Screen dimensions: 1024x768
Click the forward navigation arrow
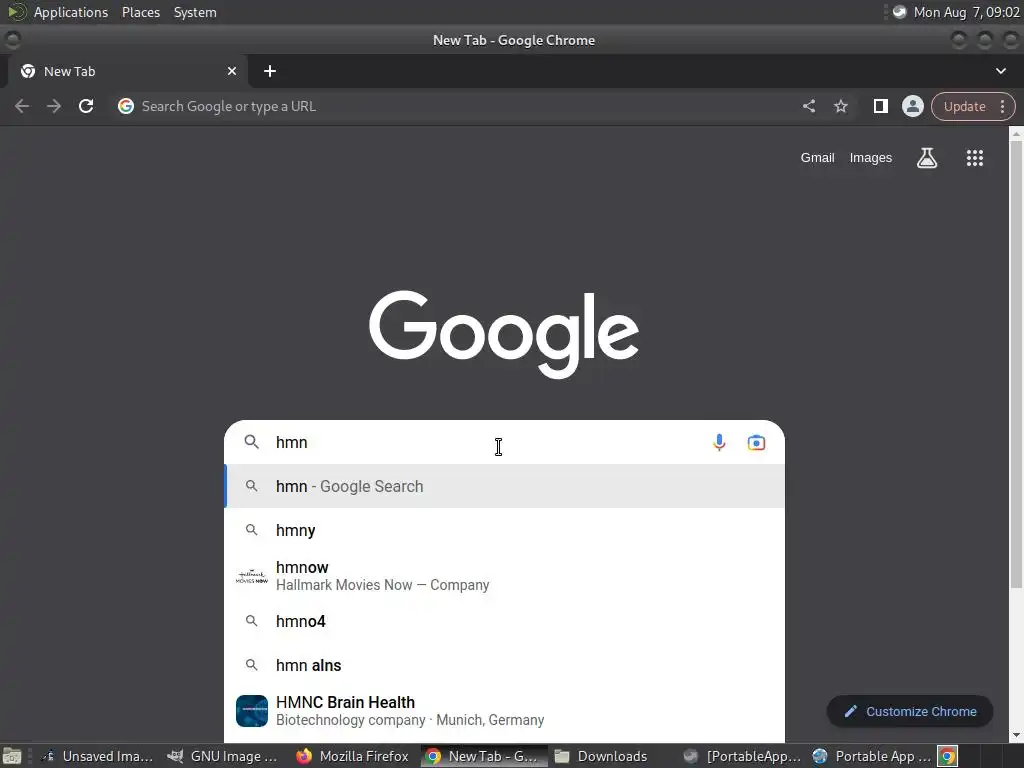(x=54, y=106)
